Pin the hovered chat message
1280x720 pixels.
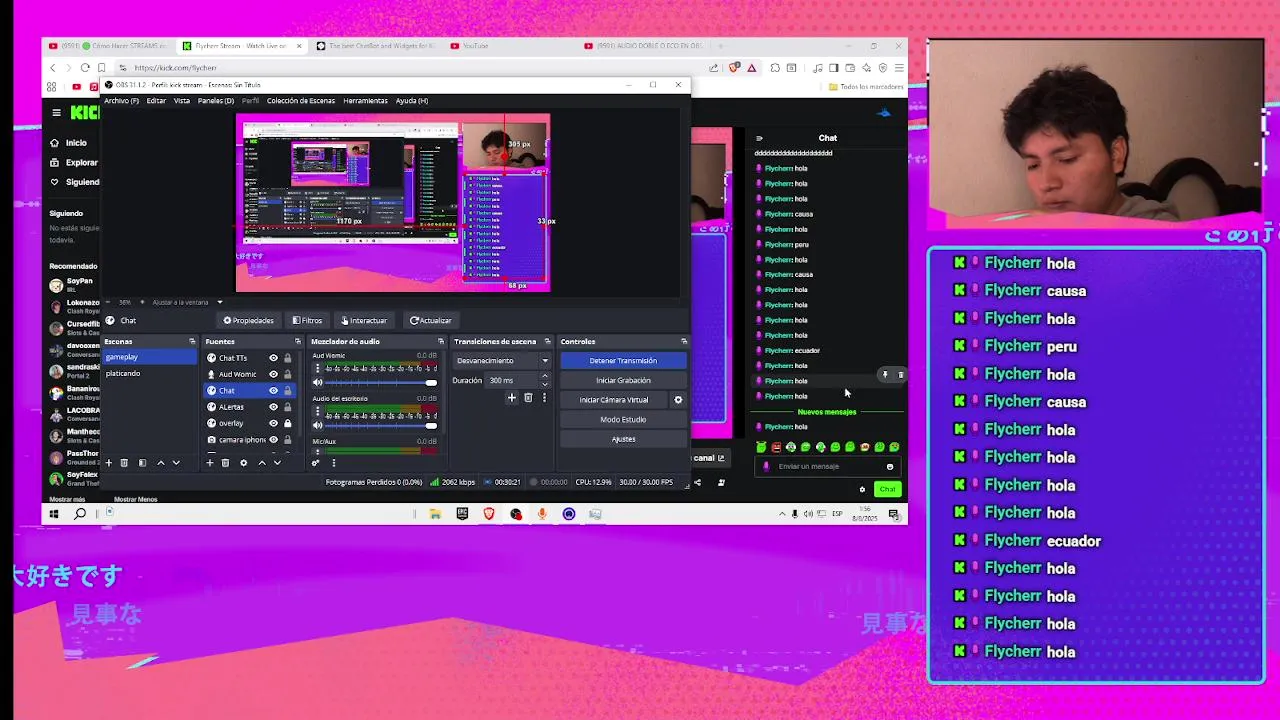click(885, 375)
